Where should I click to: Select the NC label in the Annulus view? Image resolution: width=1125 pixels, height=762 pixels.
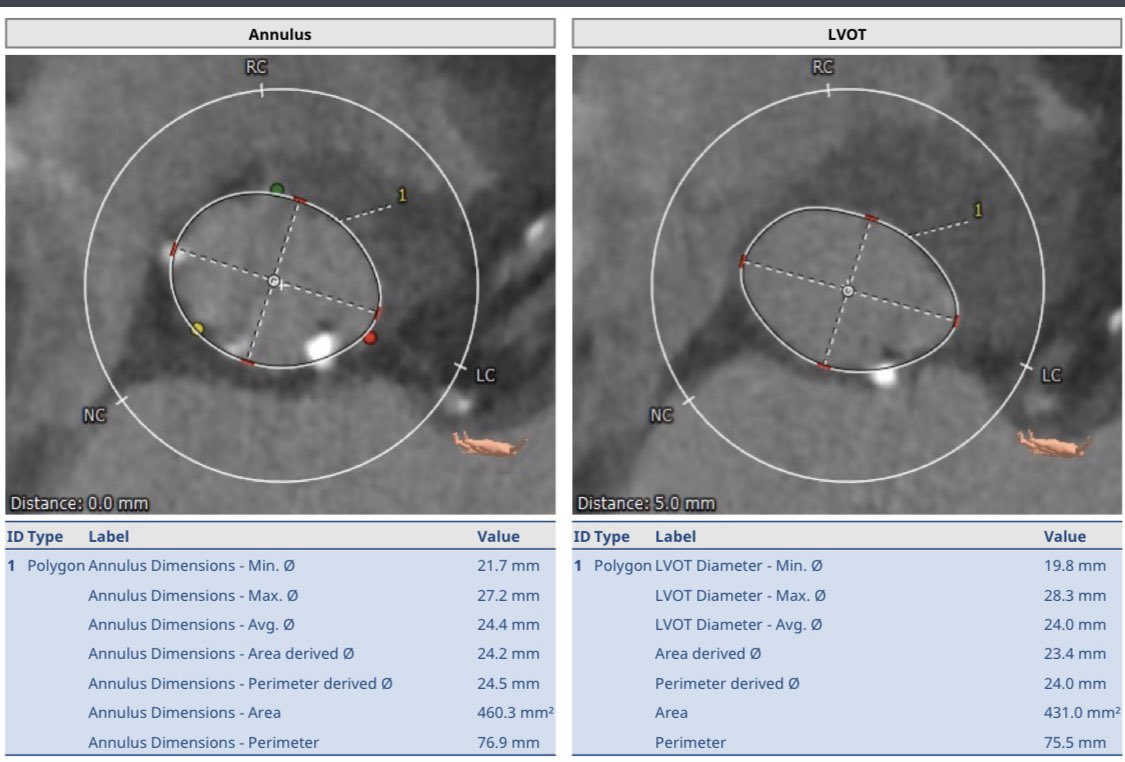pyautogui.click(x=94, y=415)
